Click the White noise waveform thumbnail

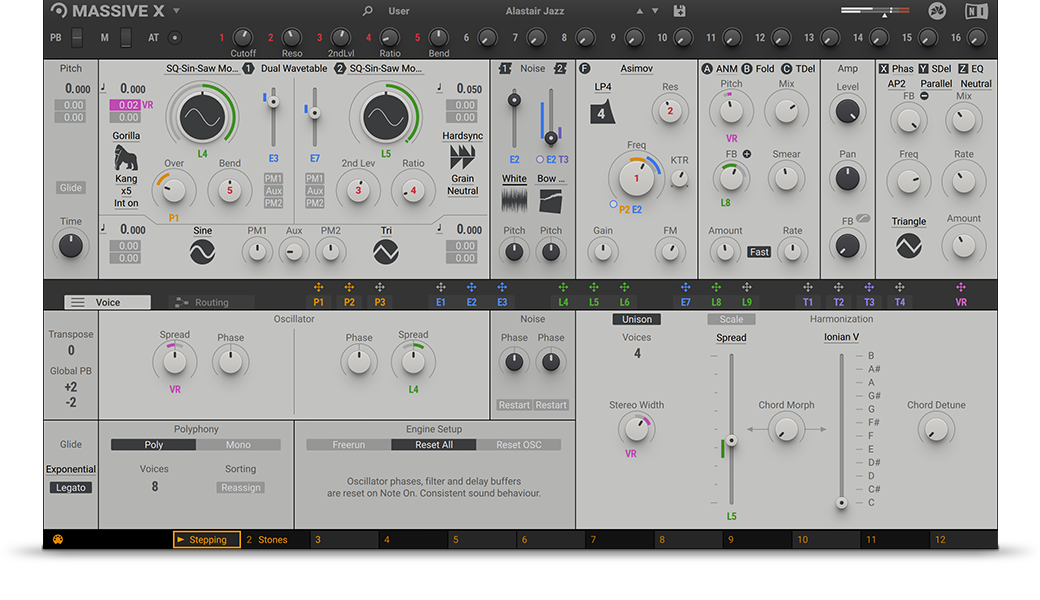[x=514, y=200]
